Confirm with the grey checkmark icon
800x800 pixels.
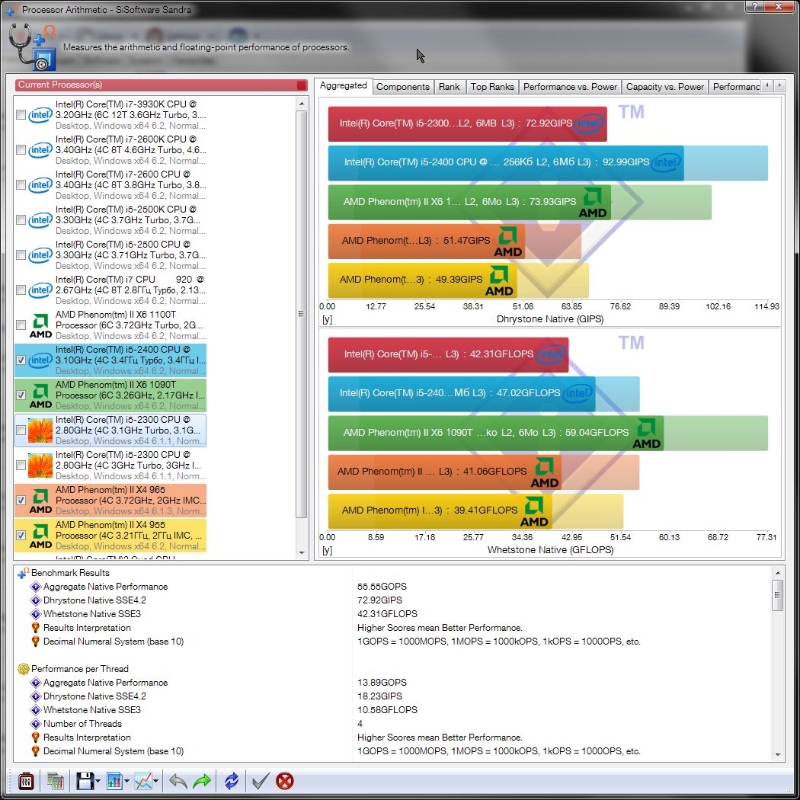261,781
